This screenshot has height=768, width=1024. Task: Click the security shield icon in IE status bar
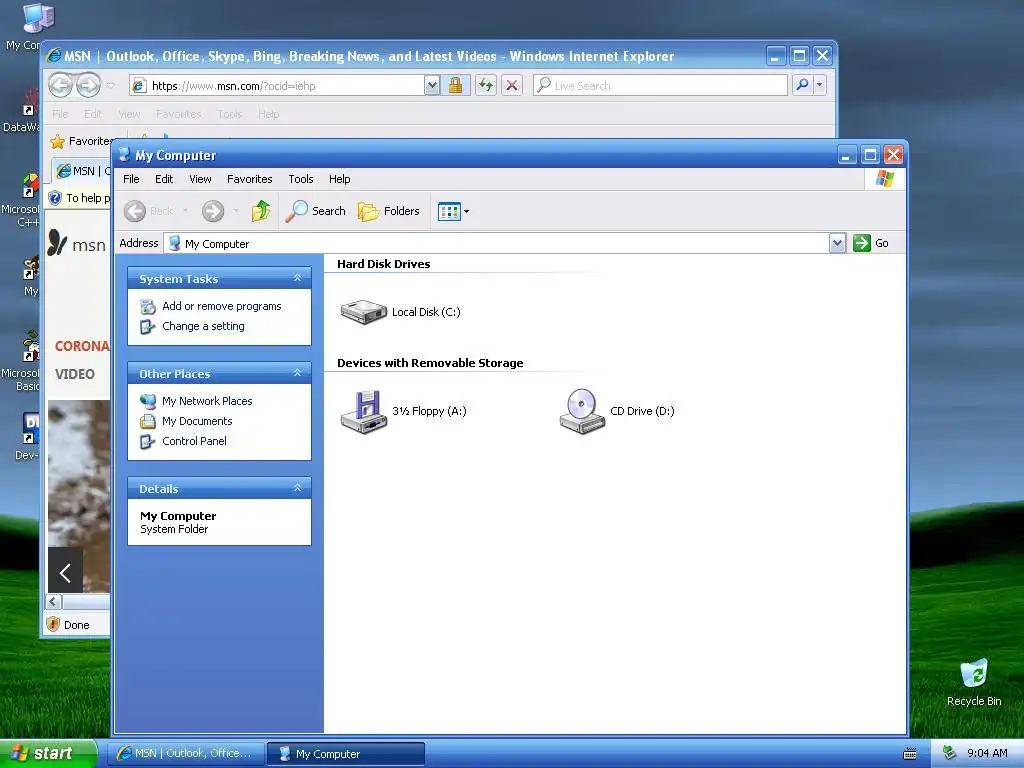tap(54, 624)
